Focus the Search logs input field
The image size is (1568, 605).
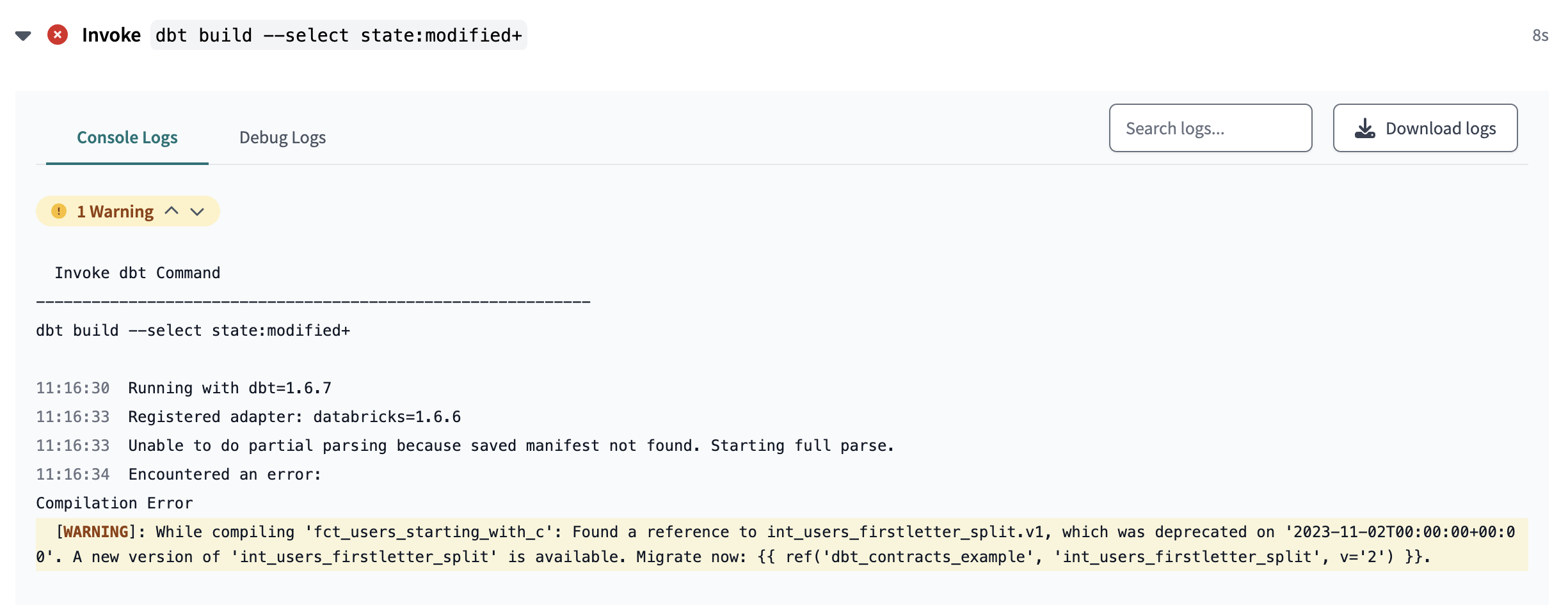(1210, 128)
